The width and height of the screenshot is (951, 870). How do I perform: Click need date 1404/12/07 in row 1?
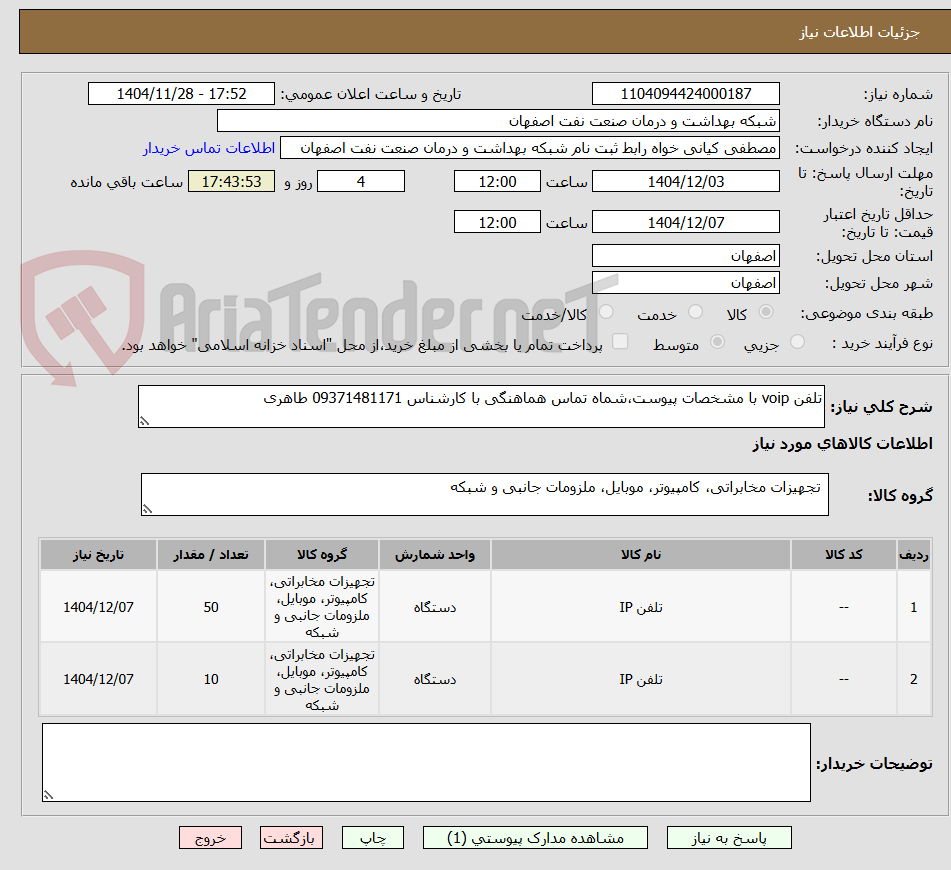pyautogui.click(x=98, y=607)
